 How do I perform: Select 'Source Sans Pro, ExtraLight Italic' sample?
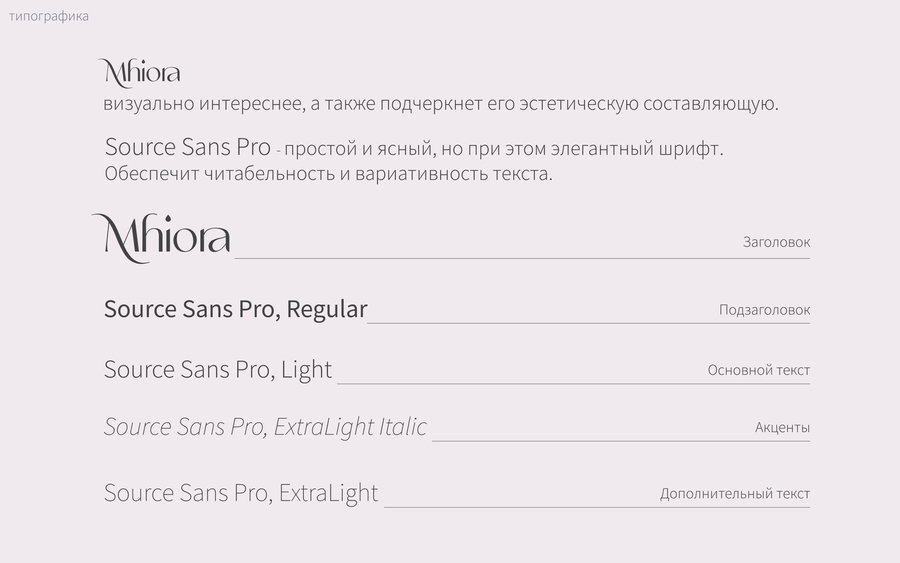265,427
